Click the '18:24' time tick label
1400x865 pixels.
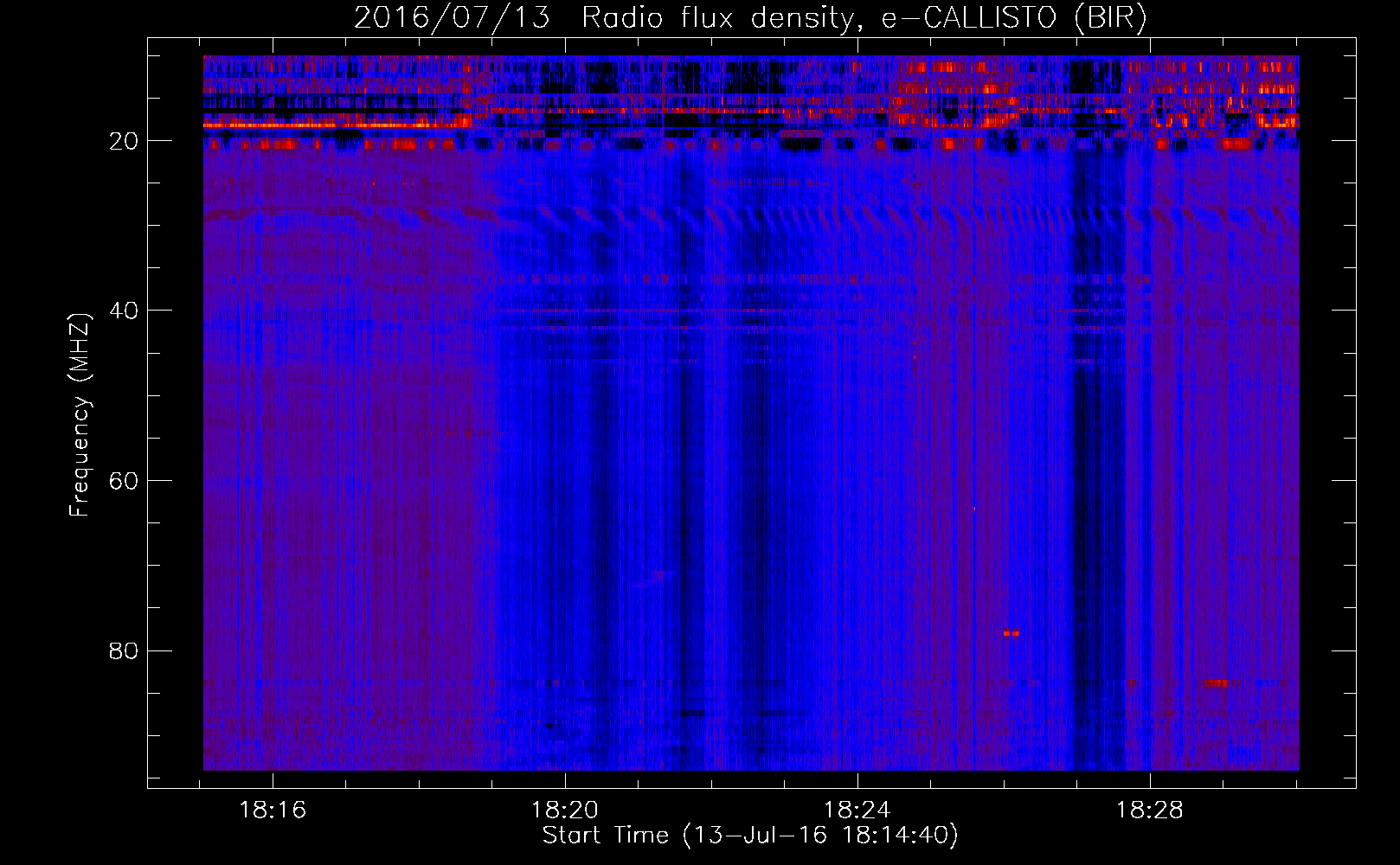tap(857, 811)
